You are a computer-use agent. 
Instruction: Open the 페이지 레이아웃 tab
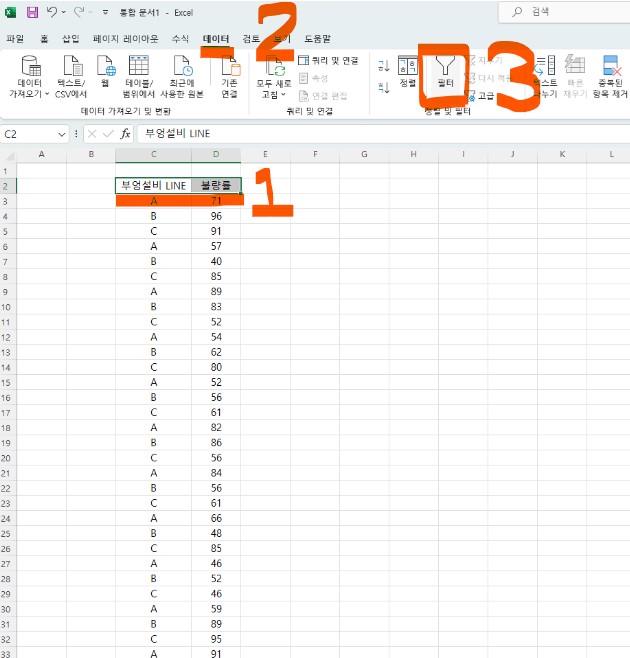coord(125,39)
